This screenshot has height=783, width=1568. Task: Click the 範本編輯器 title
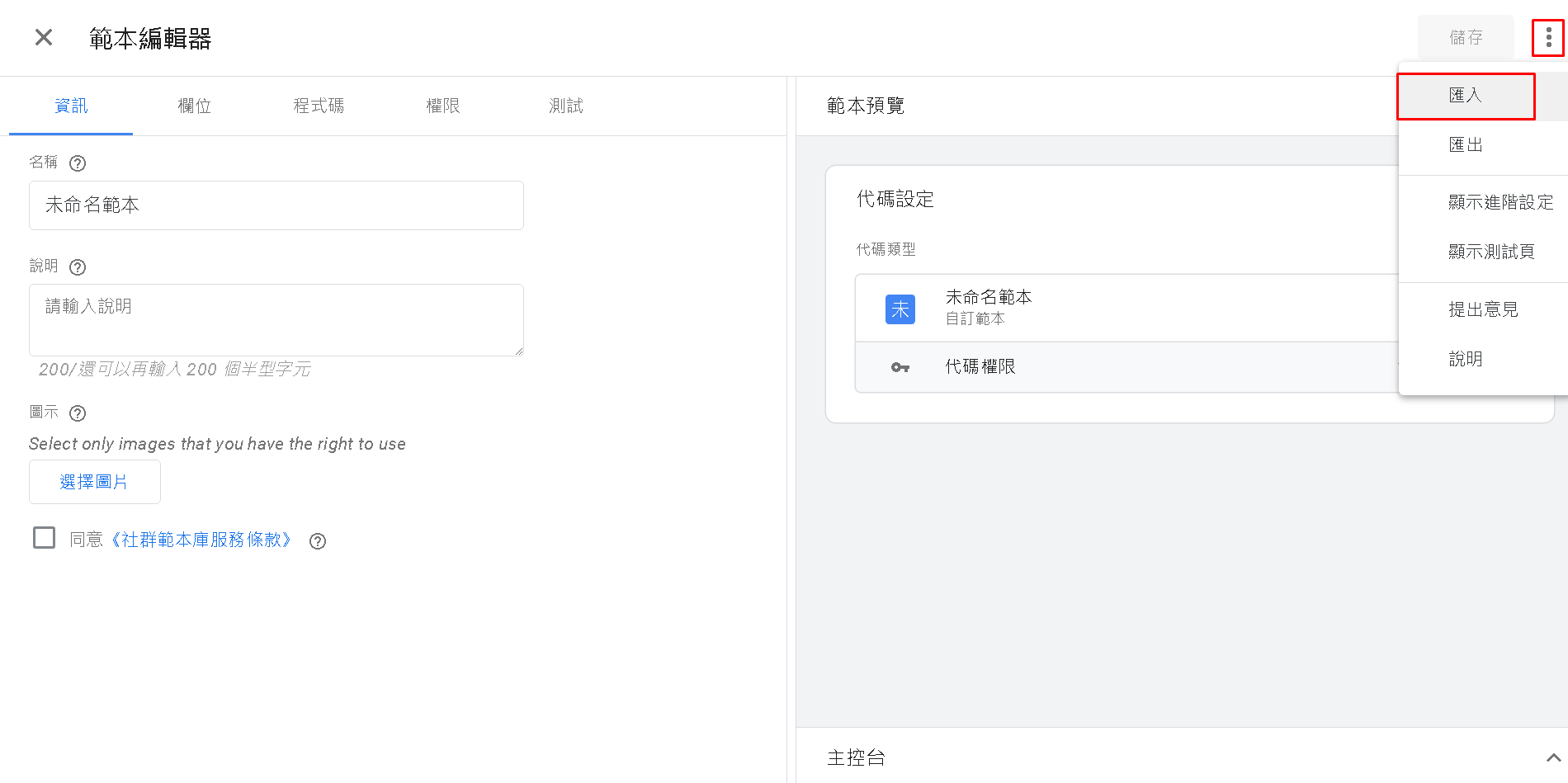(150, 38)
